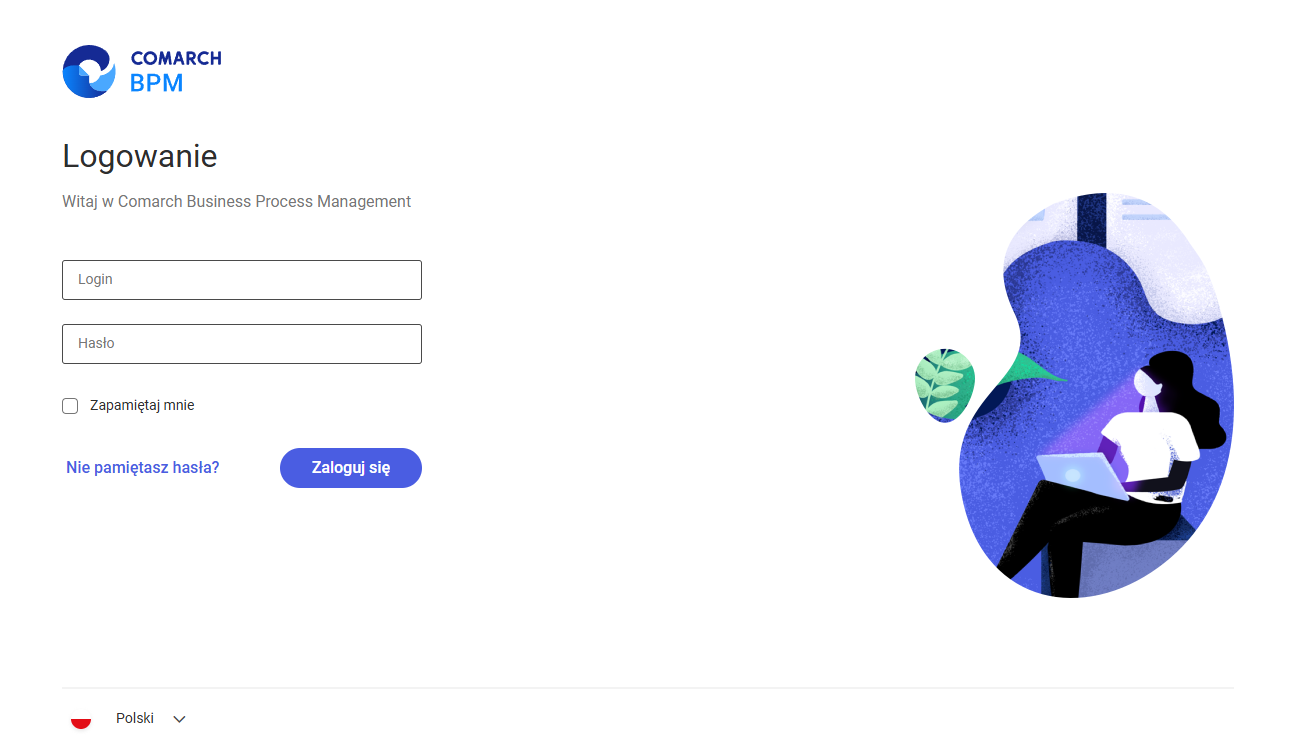Open the Nie pamiętasz hasła? link
Image resolution: width=1291 pixels, height=748 pixels.
143,467
